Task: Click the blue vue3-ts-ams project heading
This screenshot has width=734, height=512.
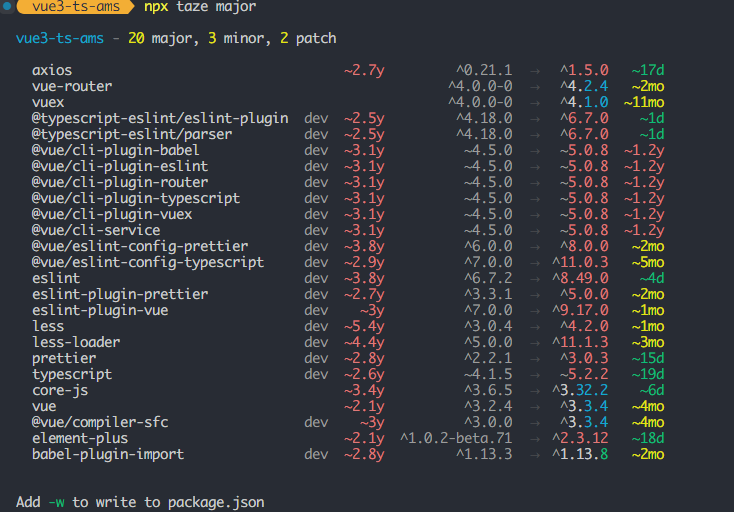Action: coord(60,38)
